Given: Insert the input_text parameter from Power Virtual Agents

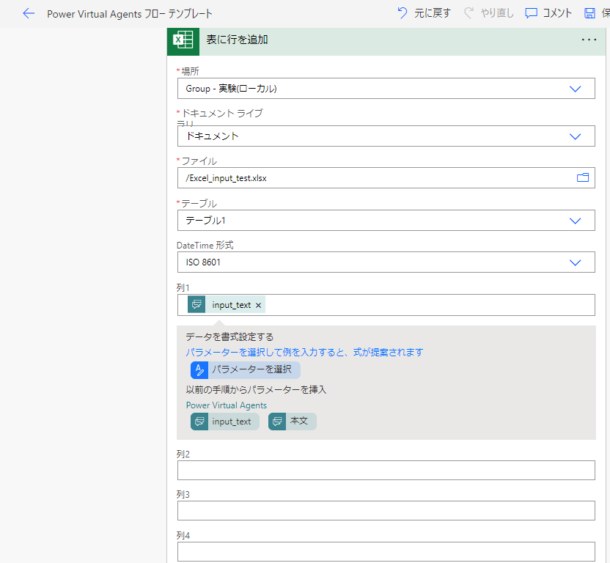Looking at the screenshot, I should pyautogui.click(x=224, y=422).
